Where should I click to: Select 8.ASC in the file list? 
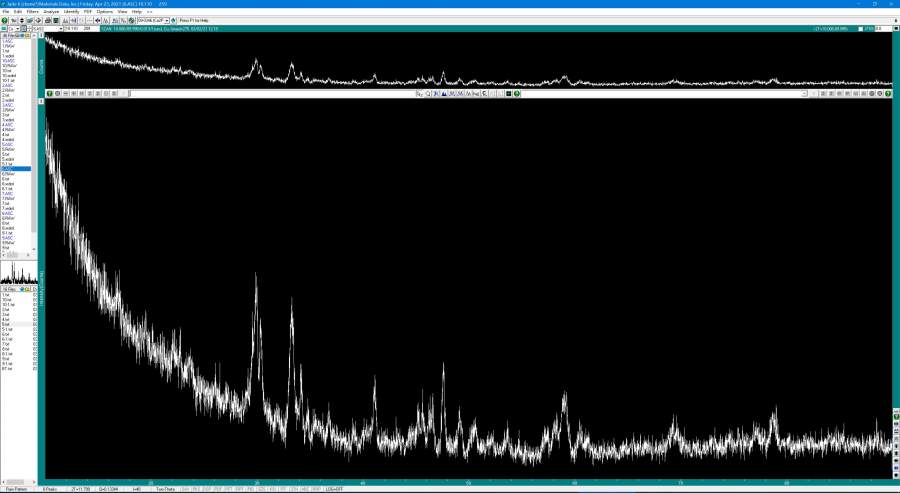(7, 213)
